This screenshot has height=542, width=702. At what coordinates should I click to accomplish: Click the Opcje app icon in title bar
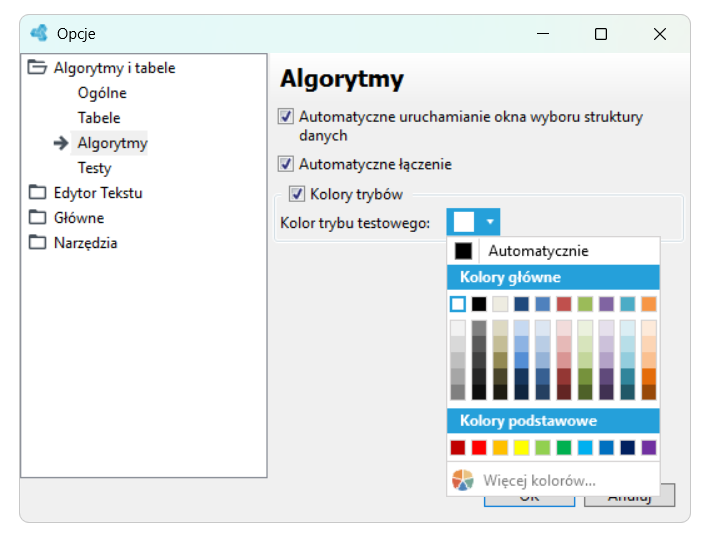[39, 33]
